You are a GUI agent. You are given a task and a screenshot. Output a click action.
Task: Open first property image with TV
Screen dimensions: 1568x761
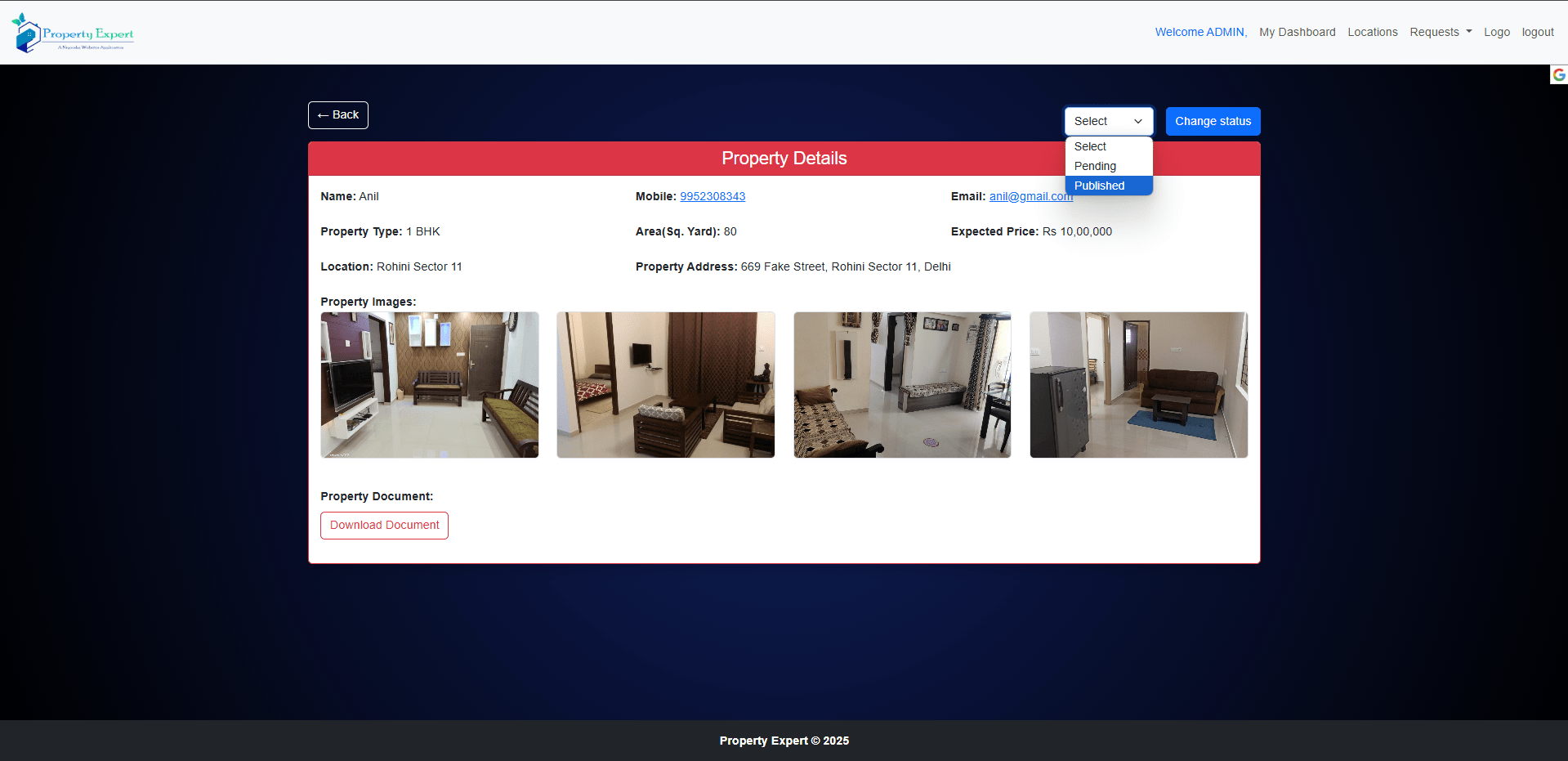tap(430, 385)
